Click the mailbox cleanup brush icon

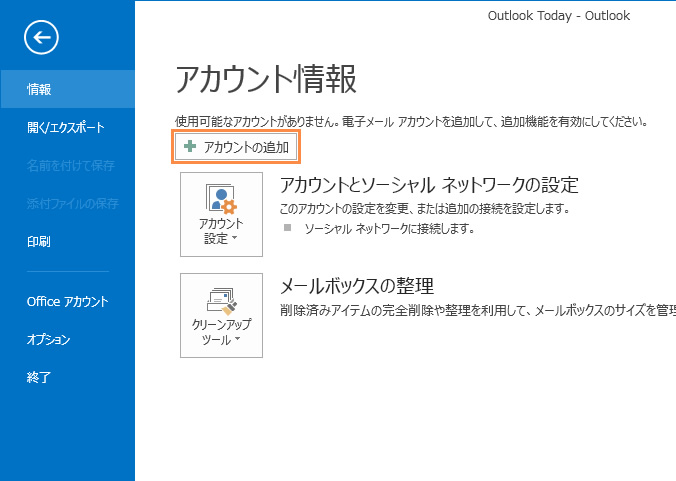coord(222,300)
